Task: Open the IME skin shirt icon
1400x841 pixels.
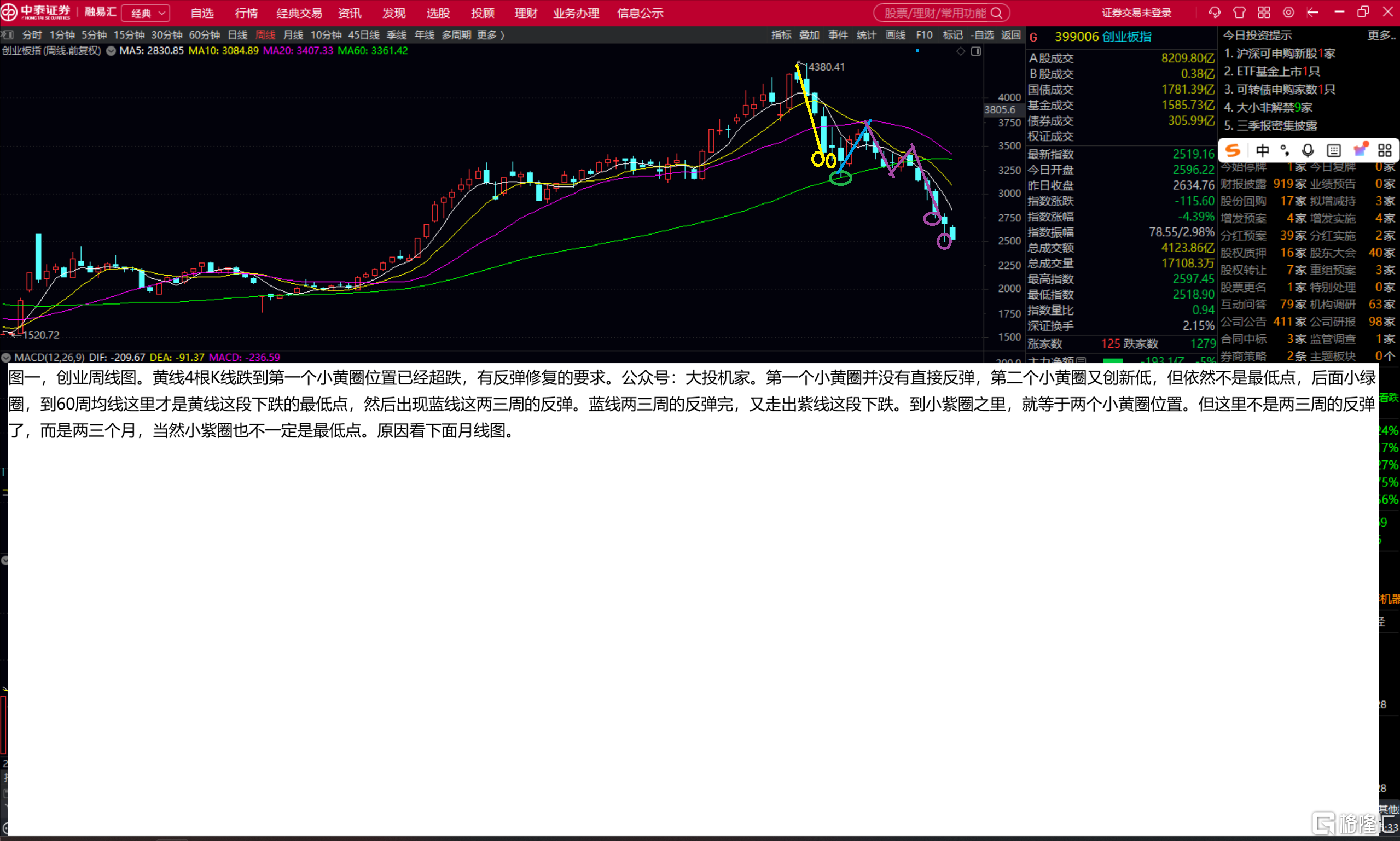Action: [x=1360, y=149]
